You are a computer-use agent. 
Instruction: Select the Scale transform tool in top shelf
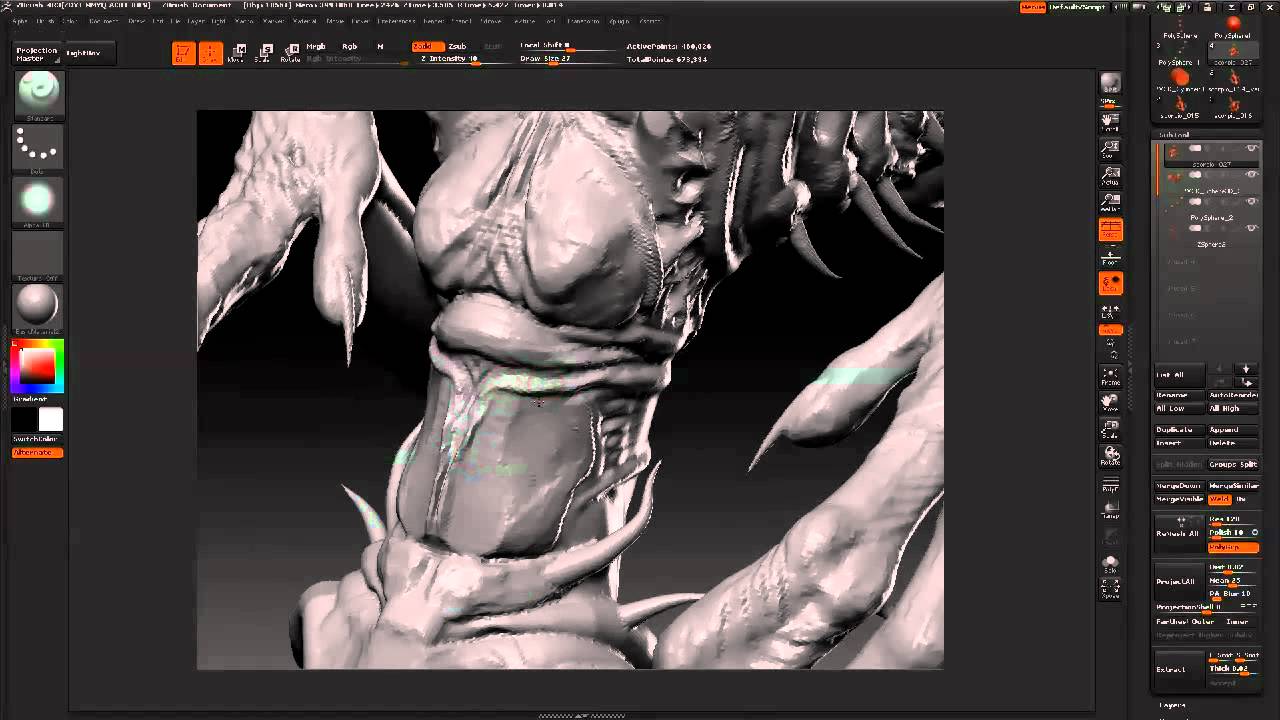click(x=264, y=53)
